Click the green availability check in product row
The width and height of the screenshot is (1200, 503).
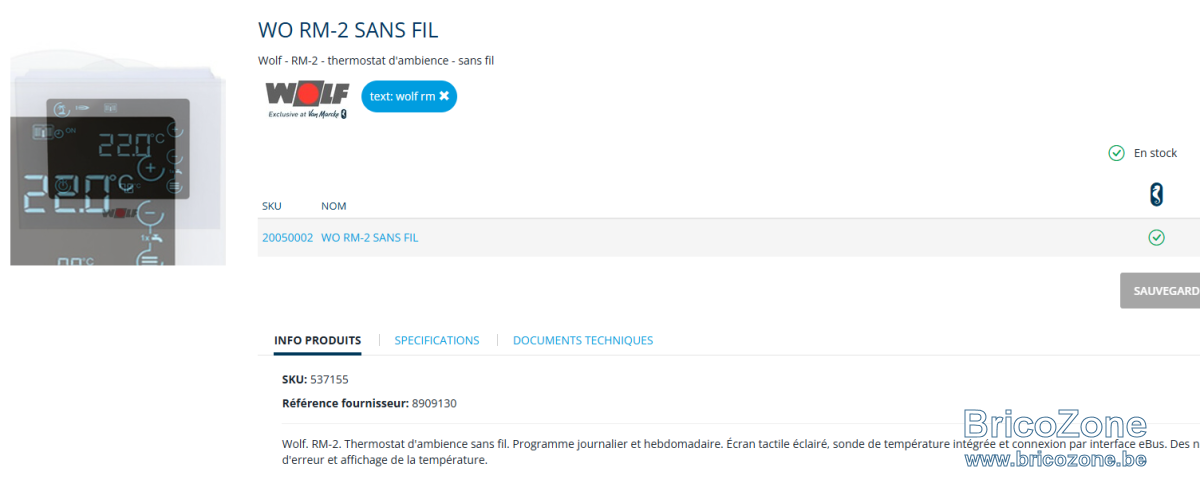click(x=1157, y=238)
